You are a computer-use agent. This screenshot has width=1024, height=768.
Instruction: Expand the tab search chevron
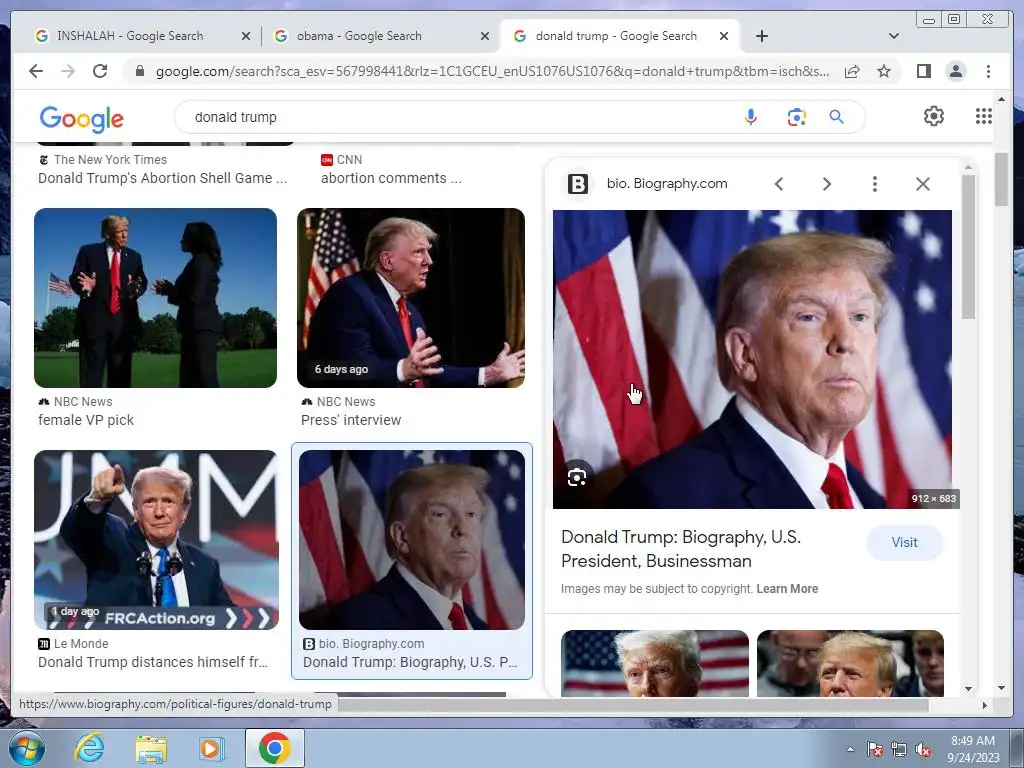894,36
